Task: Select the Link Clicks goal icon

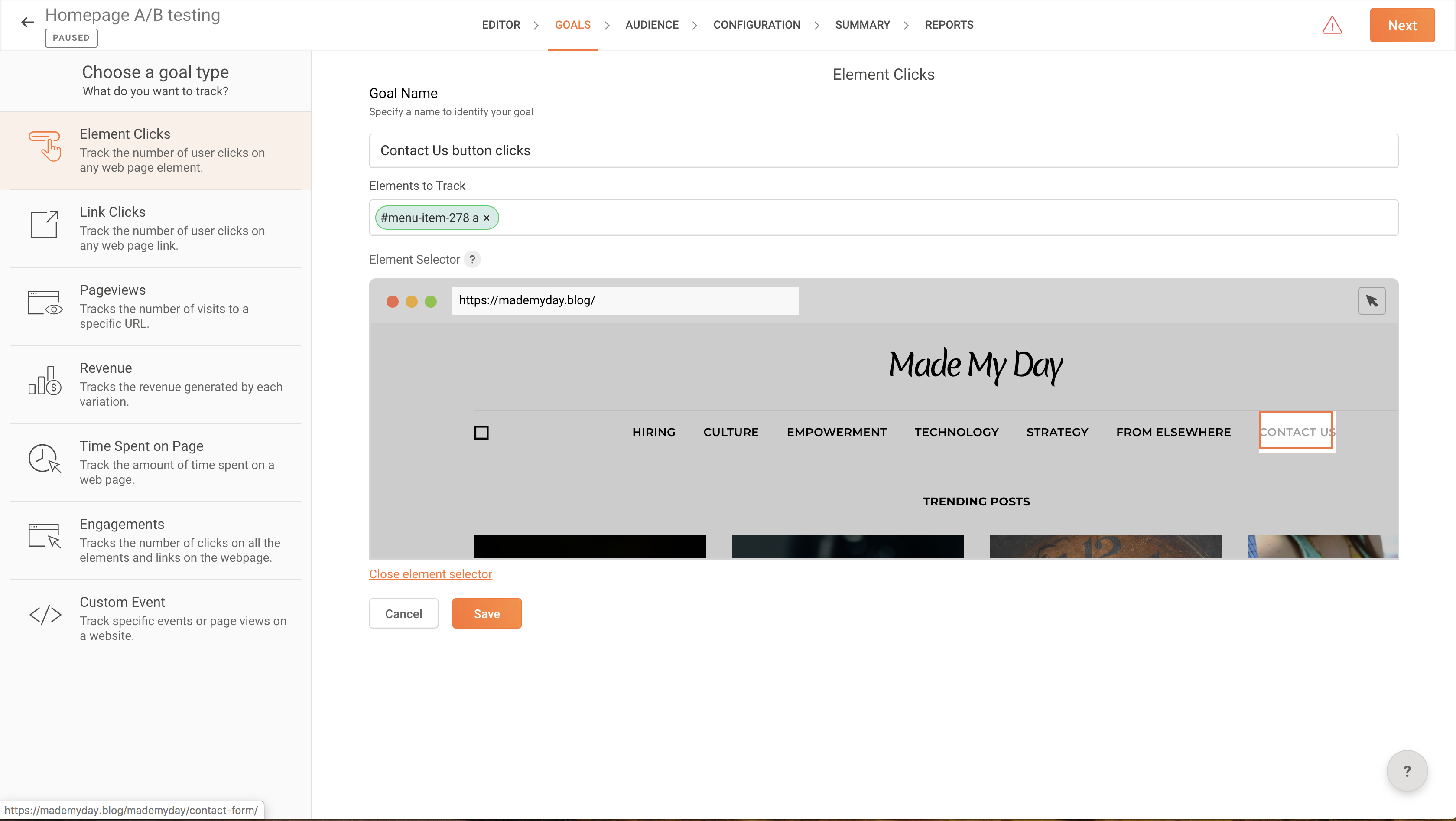Action: tap(45, 225)
